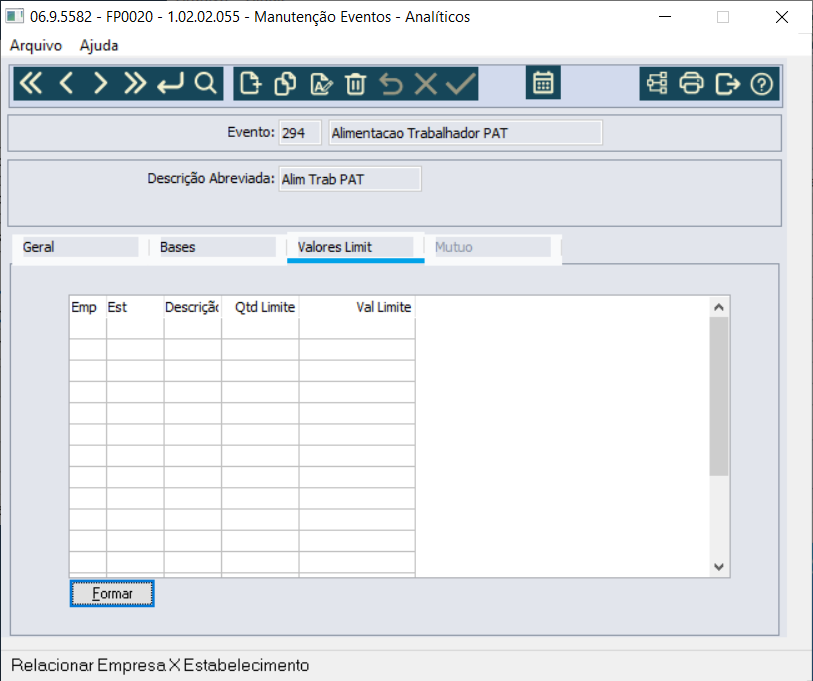Image resolution: width=813 pixels, height=681 pixels.
Task: Copy the current record icon
Action: click(x=285, y=84)
